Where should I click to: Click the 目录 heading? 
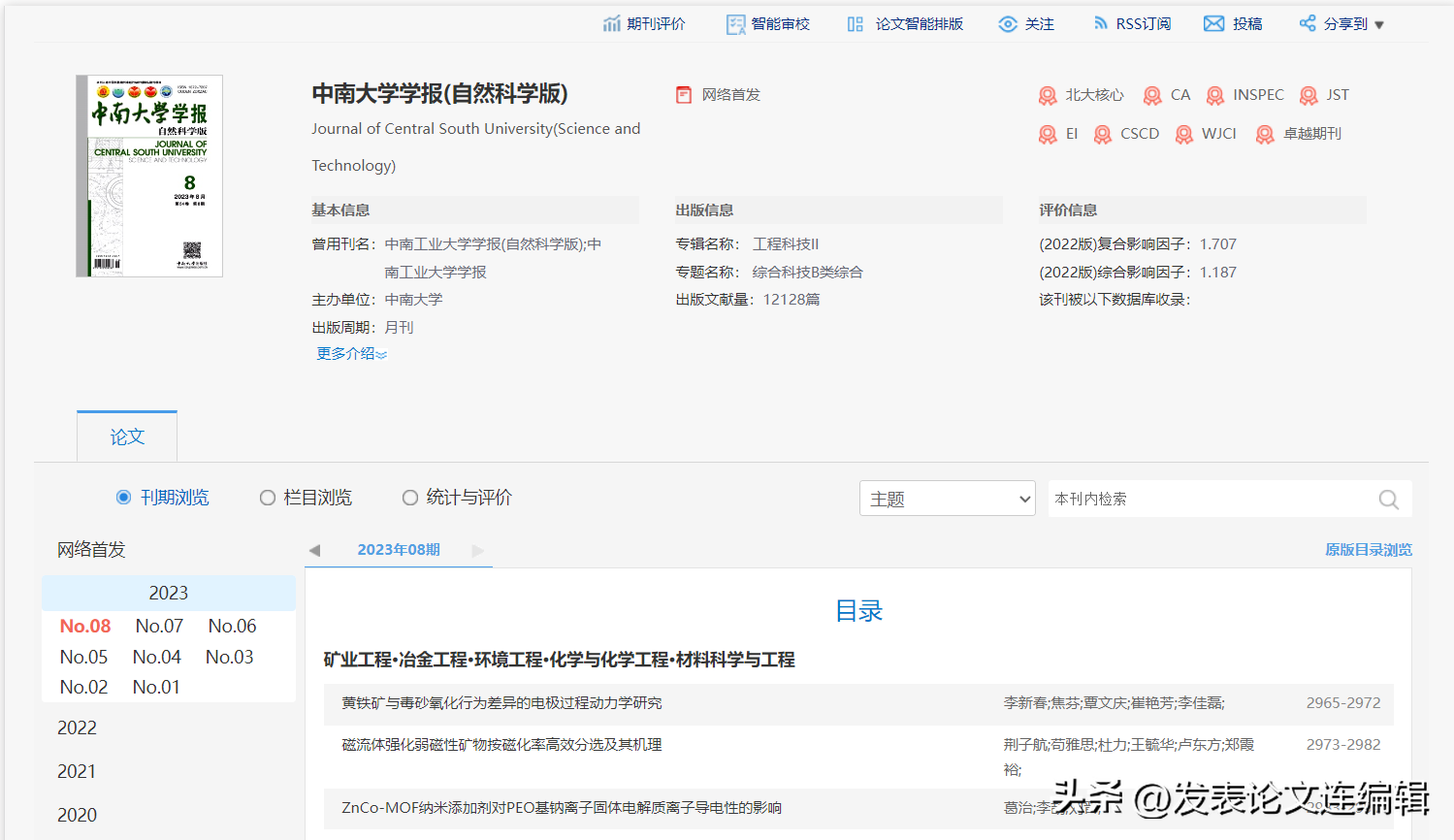(858, 611)
